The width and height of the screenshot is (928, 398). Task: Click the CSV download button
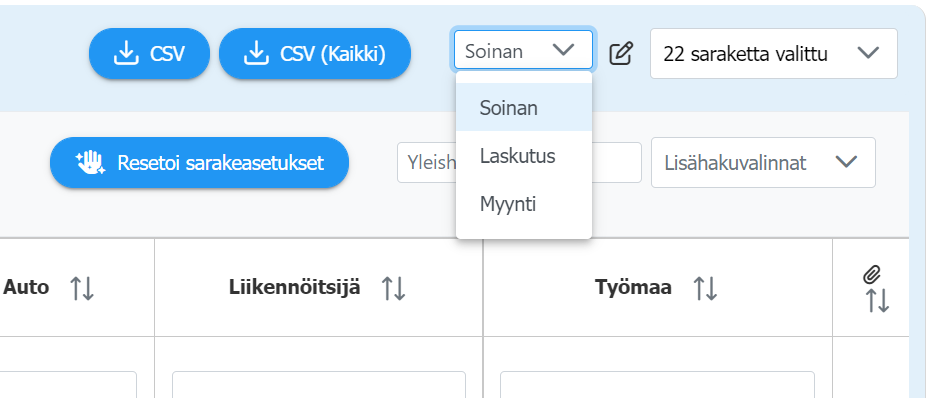149,54
